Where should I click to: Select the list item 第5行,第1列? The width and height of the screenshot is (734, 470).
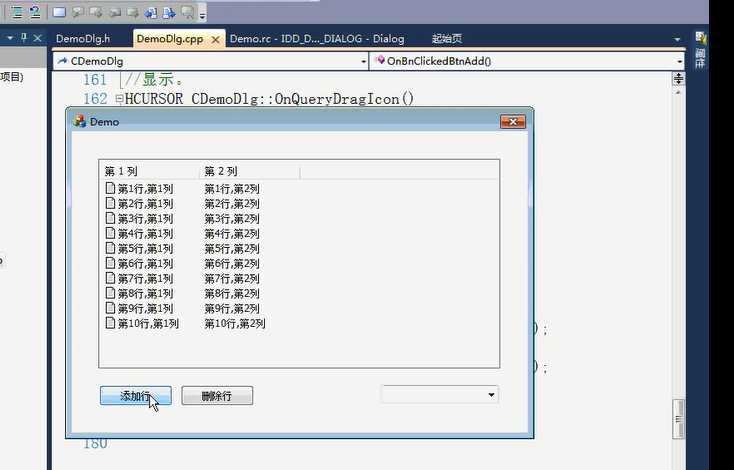(145, 249)
